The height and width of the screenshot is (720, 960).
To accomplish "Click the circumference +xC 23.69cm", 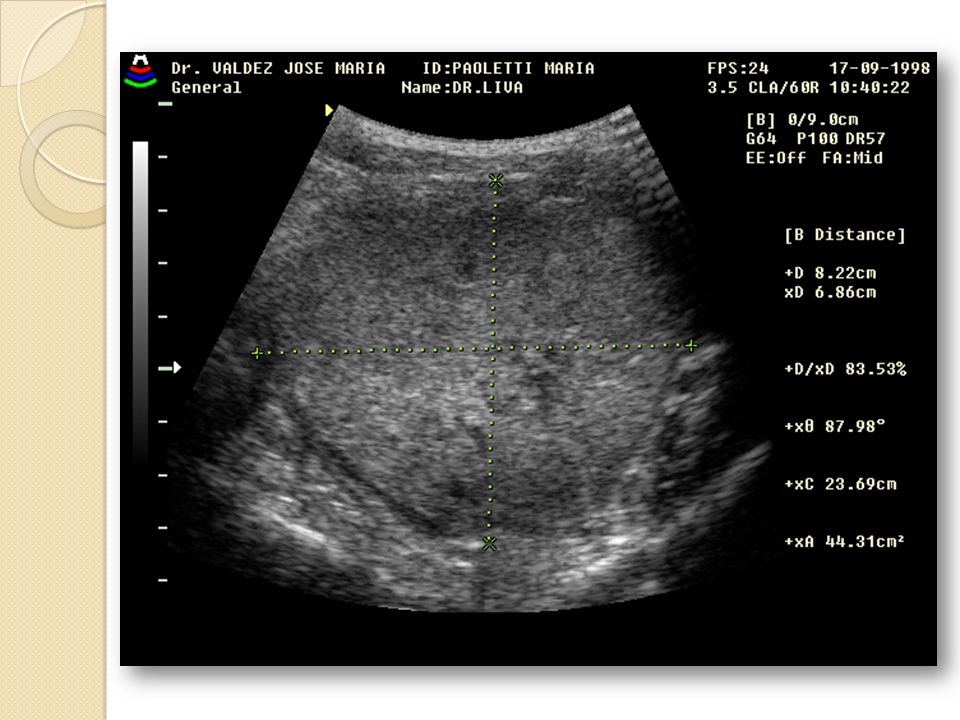I will (x=840, y=484).
